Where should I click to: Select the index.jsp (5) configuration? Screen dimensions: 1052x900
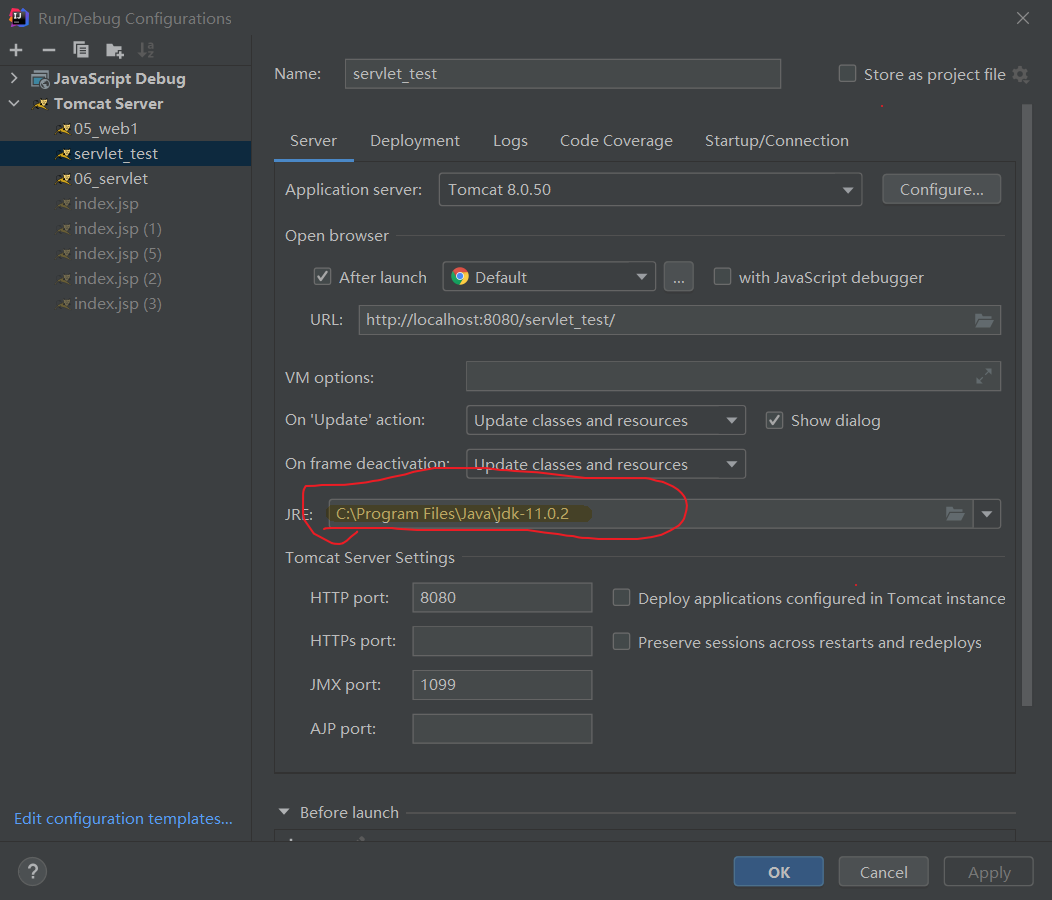coord(125,254)
